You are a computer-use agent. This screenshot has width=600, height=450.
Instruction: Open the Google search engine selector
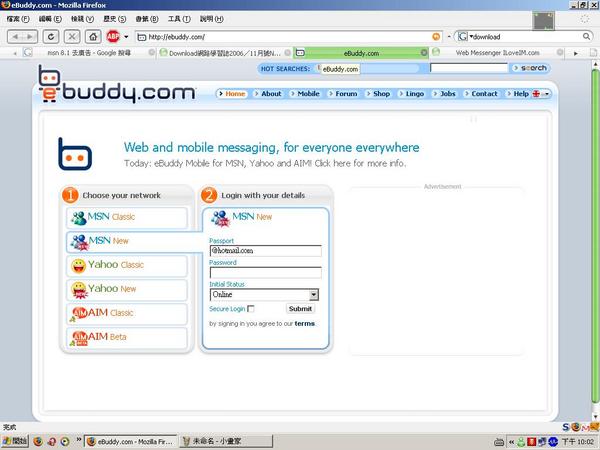click(x=465, y=37)
